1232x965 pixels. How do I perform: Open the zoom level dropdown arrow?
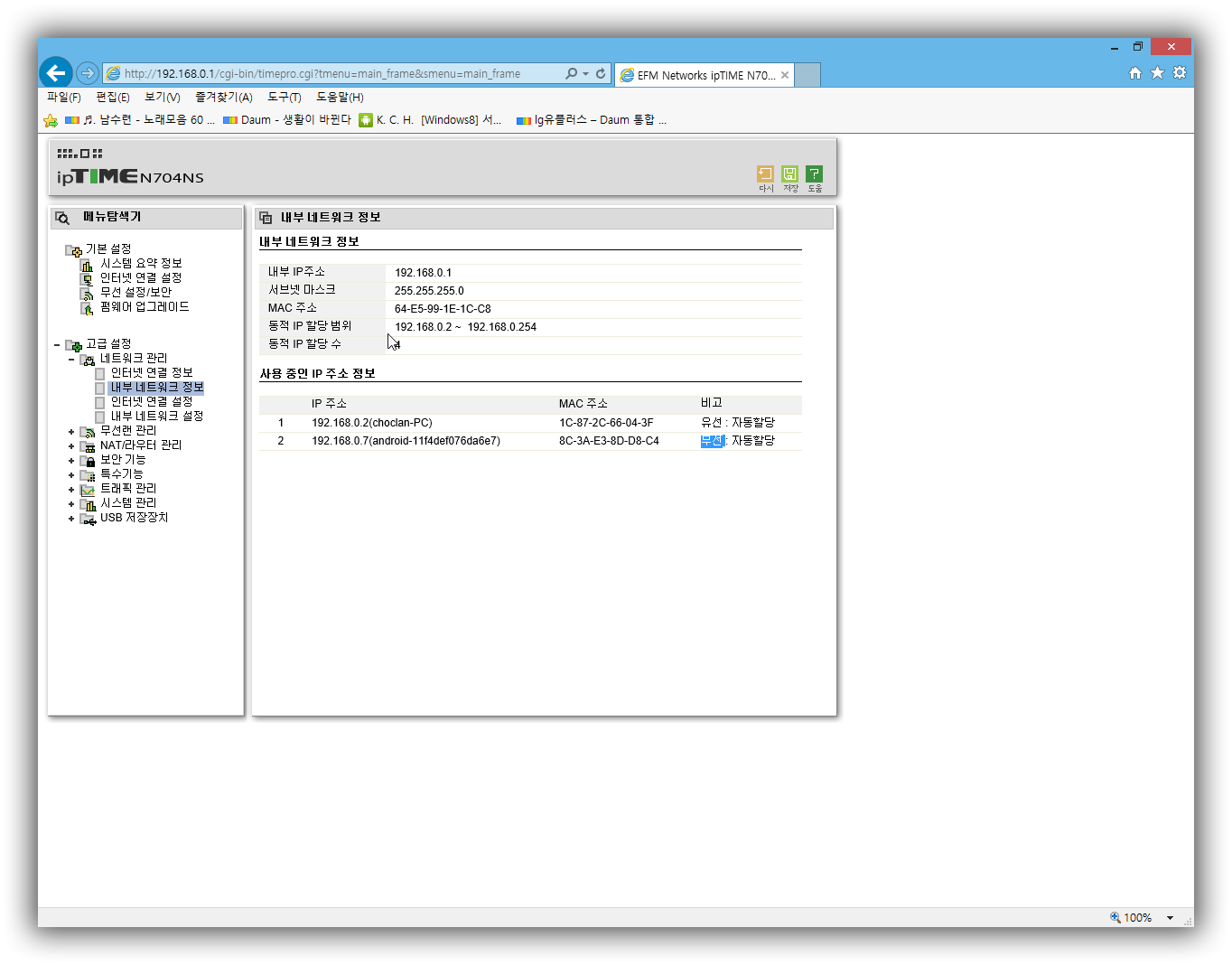[1170, 917]
